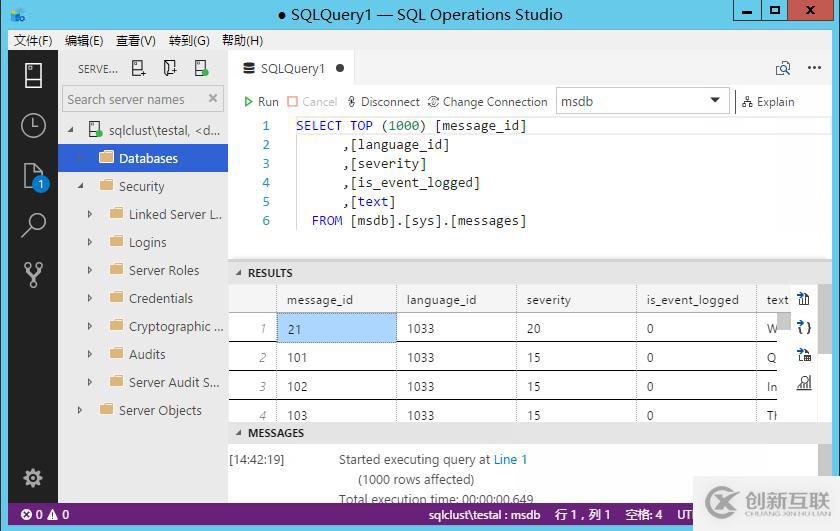Disconnect from the server
Screen dimensions: 840x531
pyautogui.click(x=383, y=102)
